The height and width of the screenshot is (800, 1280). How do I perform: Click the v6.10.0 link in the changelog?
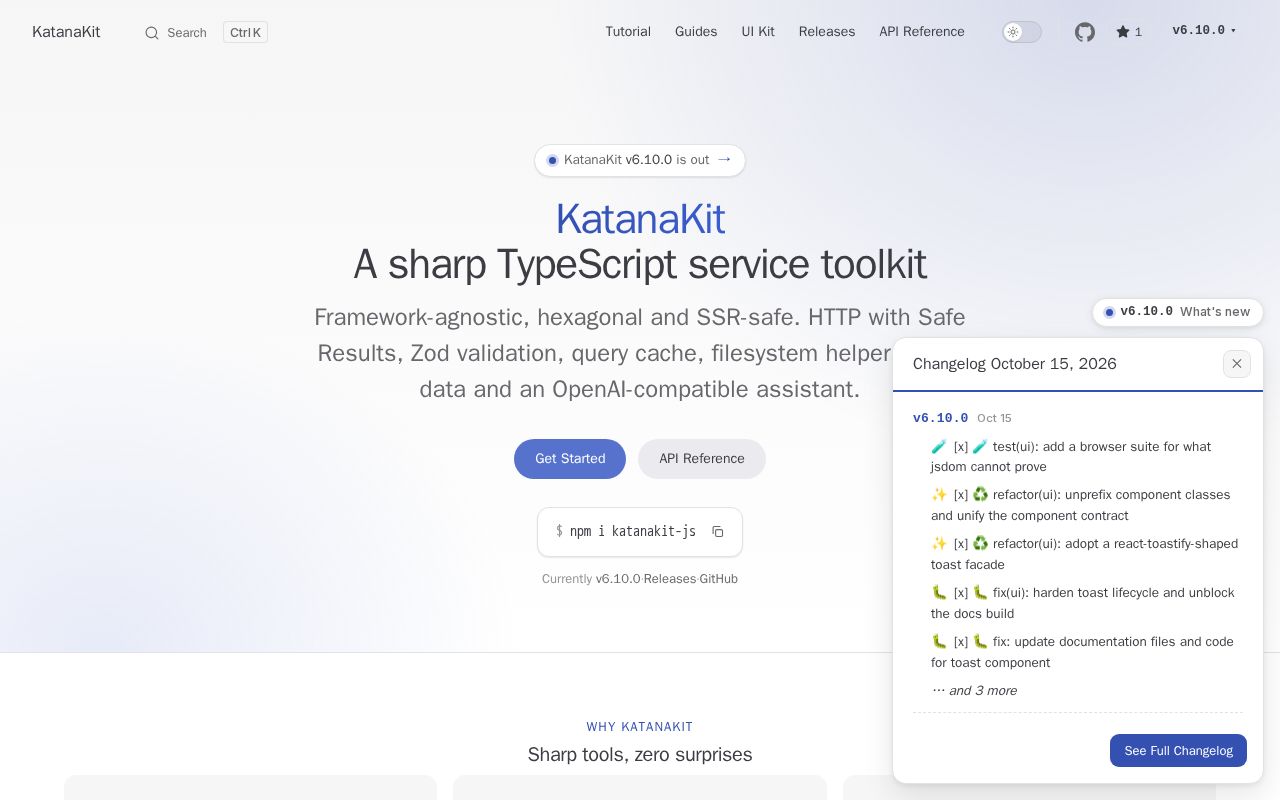(x=940, y=418)
